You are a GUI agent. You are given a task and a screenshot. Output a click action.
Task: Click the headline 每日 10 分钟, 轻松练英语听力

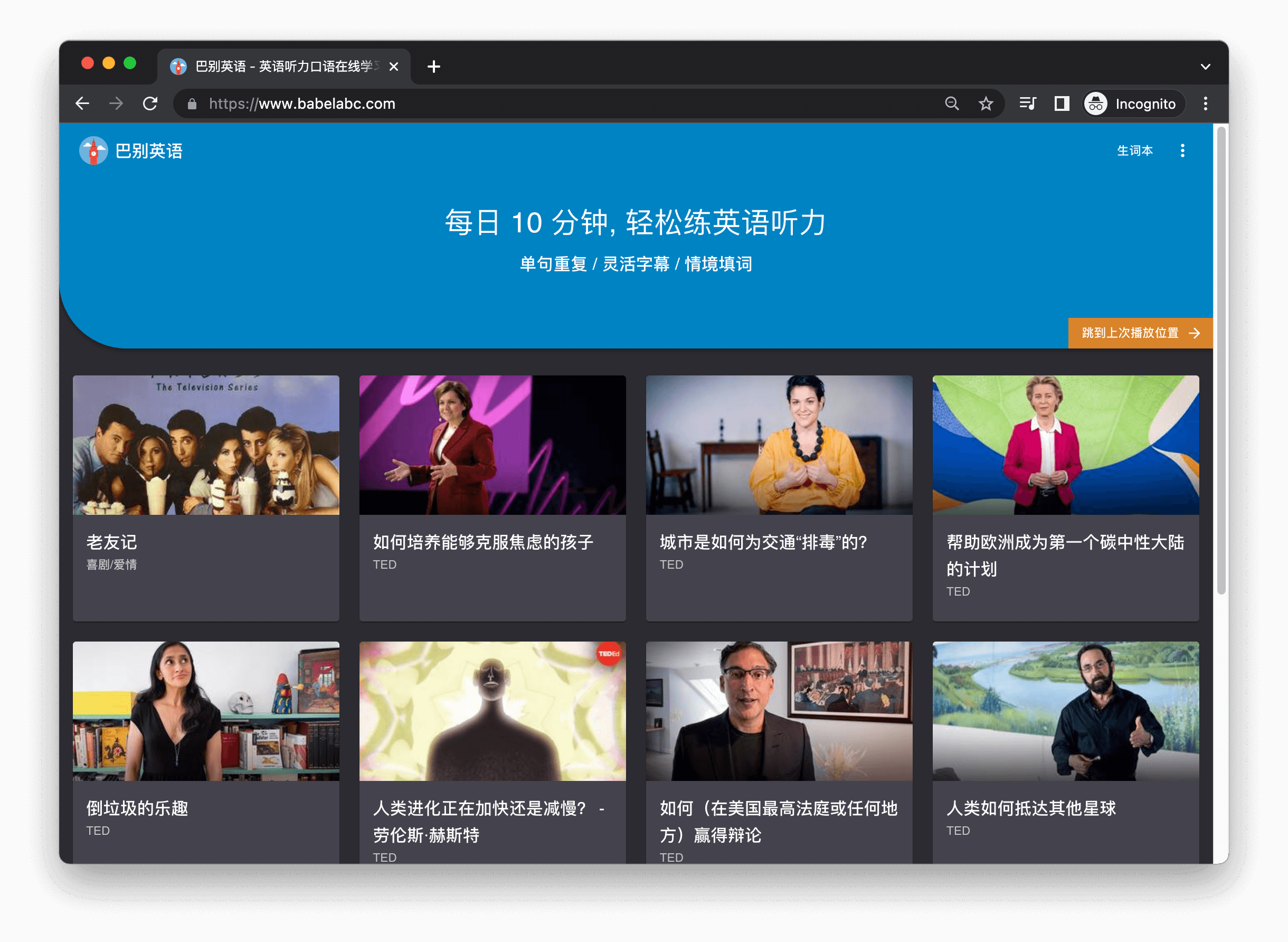[x=636, y=222]
